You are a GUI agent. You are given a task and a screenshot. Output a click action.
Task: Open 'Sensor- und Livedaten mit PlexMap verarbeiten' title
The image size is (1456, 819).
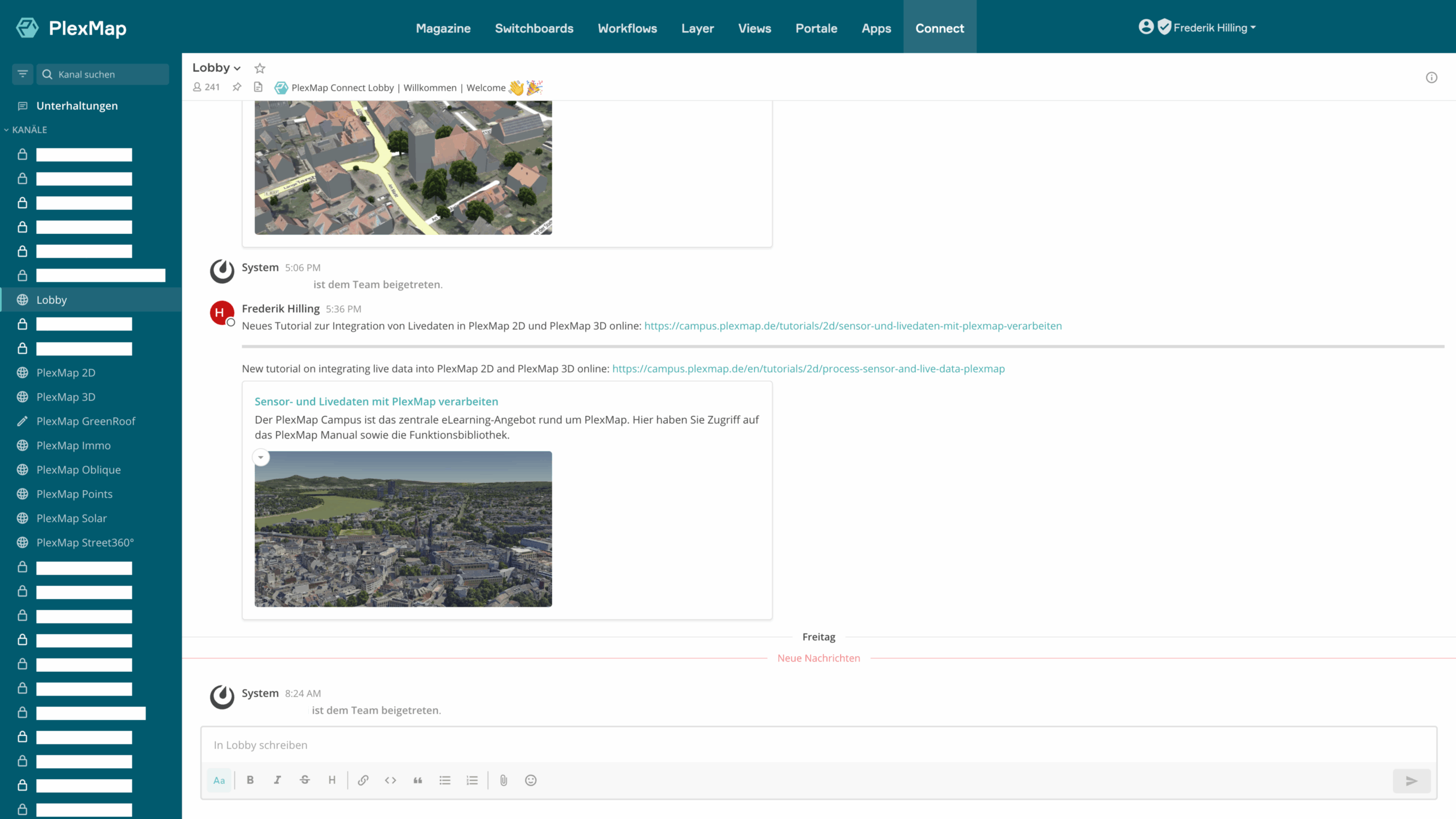pos(376,402)
